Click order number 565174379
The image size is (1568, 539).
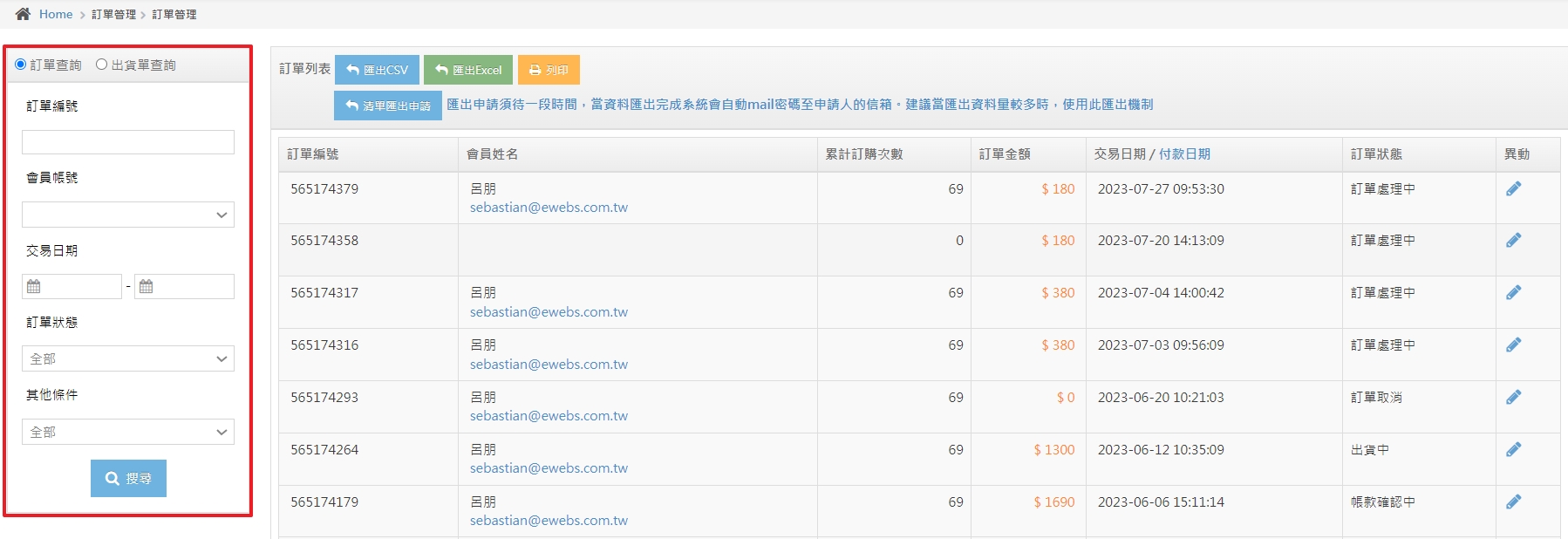click(324, 189)
